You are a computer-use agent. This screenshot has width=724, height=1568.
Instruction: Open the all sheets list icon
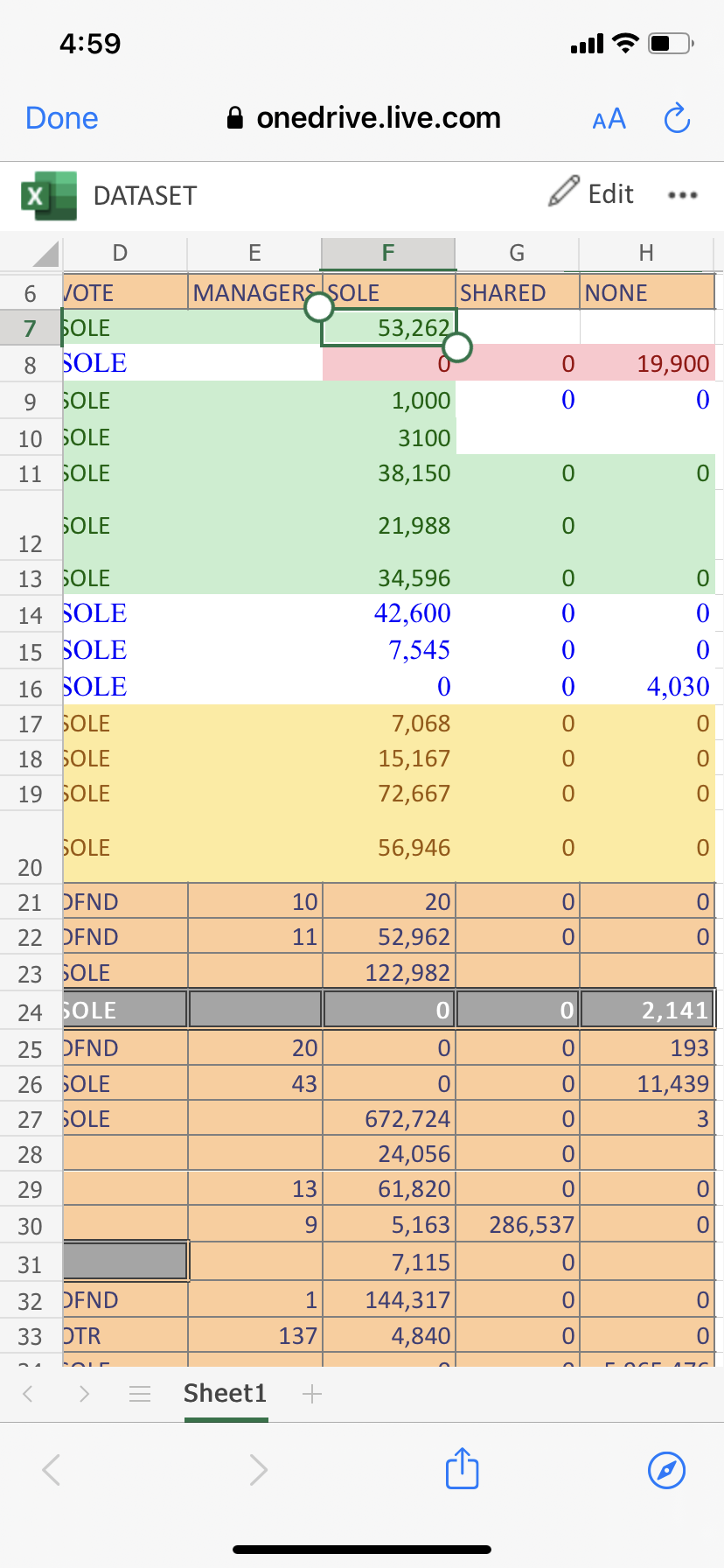tap(140, 1394)
